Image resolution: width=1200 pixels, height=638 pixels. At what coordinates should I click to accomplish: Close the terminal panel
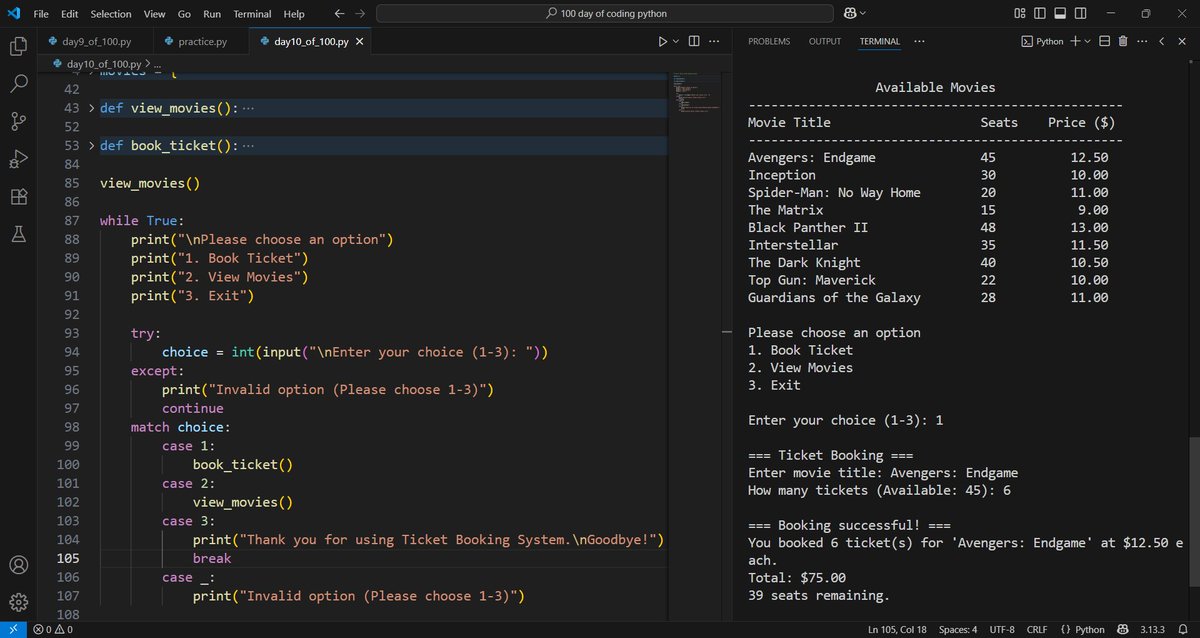(x=1182, y=41)
